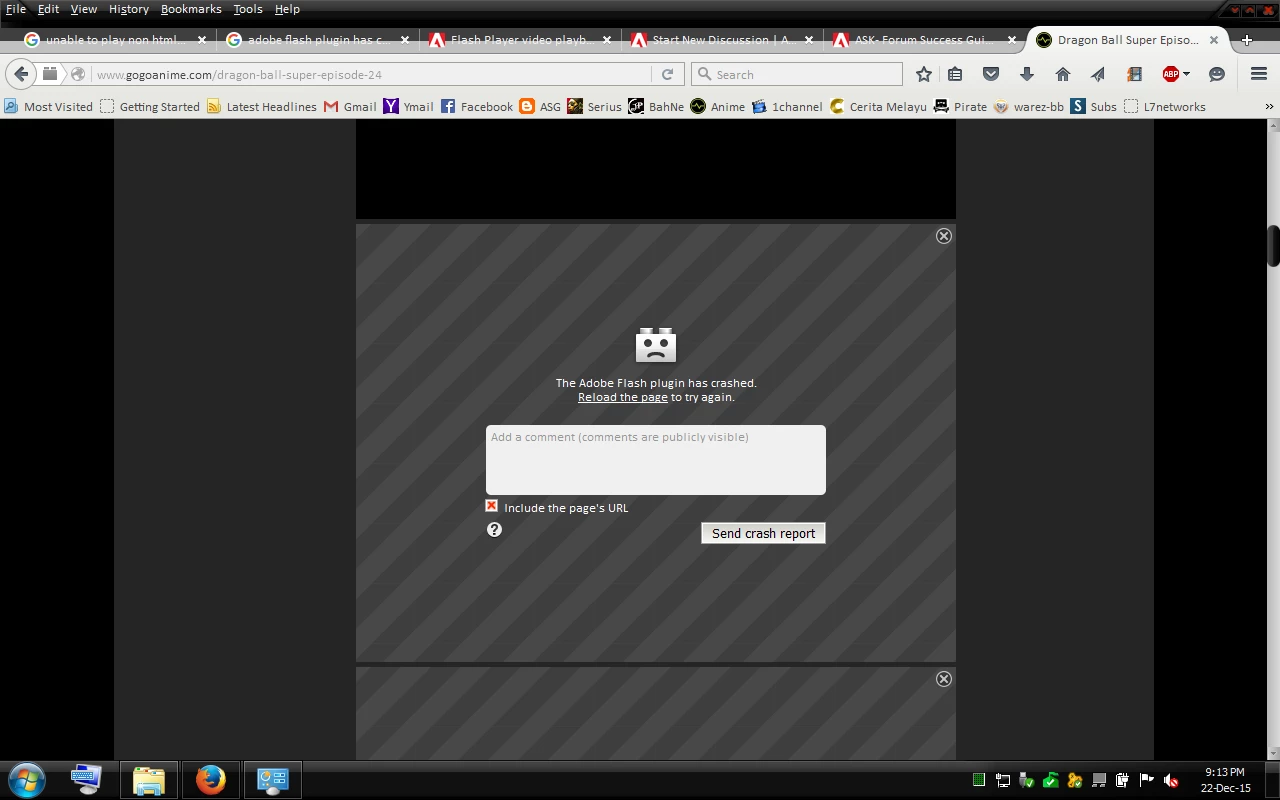The height and width of the screenshot is (800, 1280).
Task: Click the page vertical scrollbar thumb
Action: click(x=1273, y=246)
